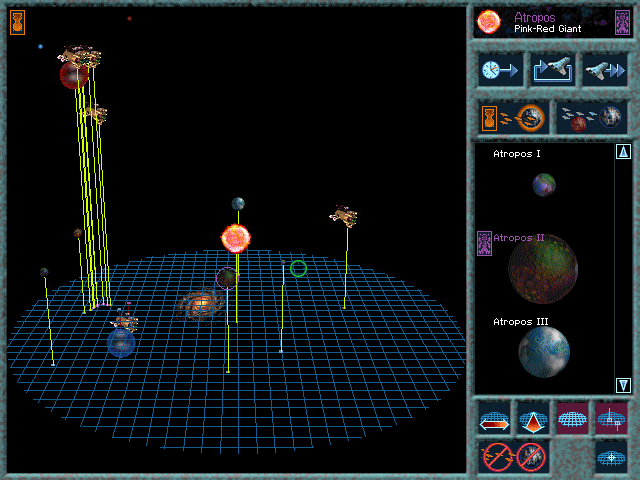Select the ship below the red planet cluster
640x480 pixels.
tap(96, 114)
